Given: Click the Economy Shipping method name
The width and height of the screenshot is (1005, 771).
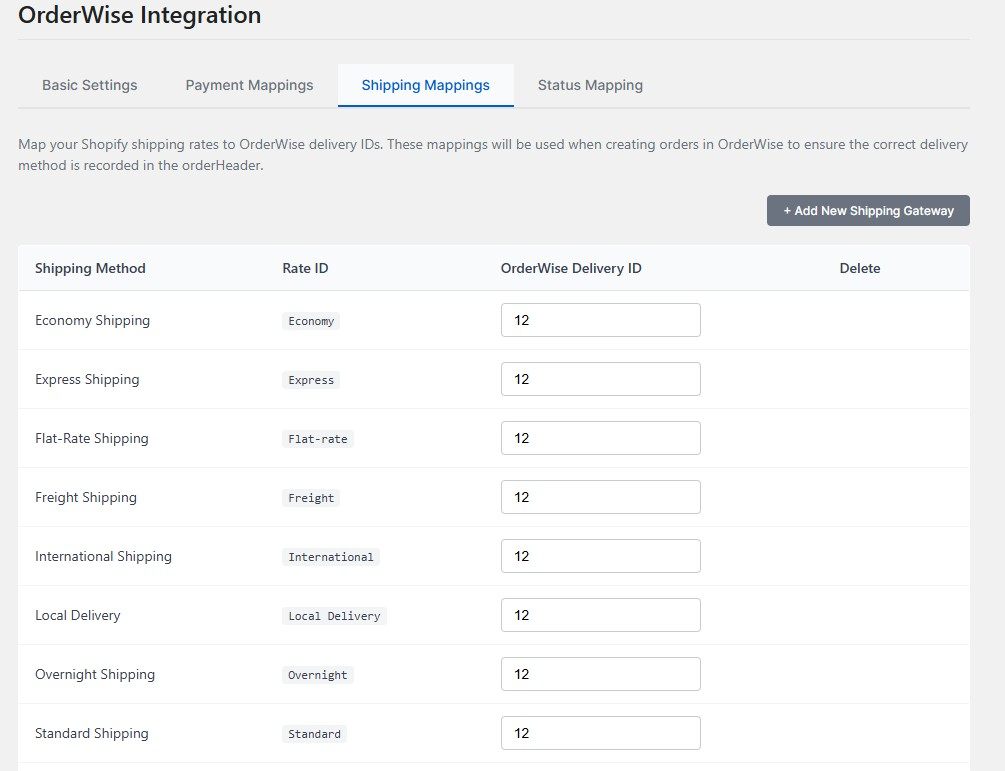Looking at the screenshot, I should (92, 320).
